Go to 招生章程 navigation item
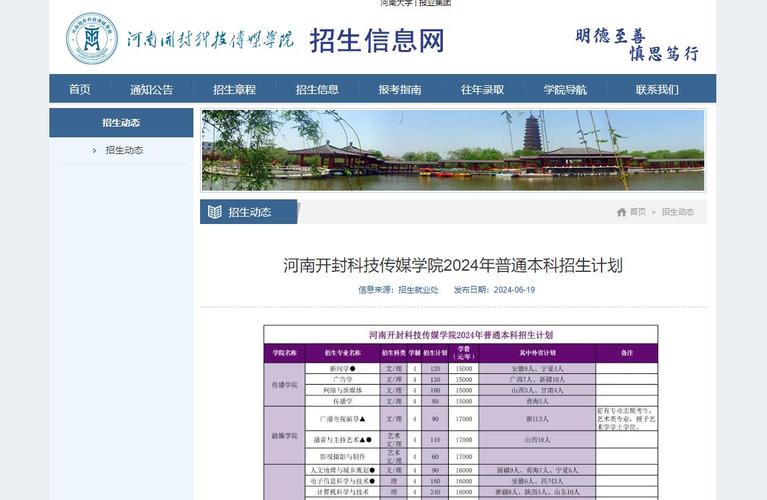The image size is (767, 500). [234, 90]
